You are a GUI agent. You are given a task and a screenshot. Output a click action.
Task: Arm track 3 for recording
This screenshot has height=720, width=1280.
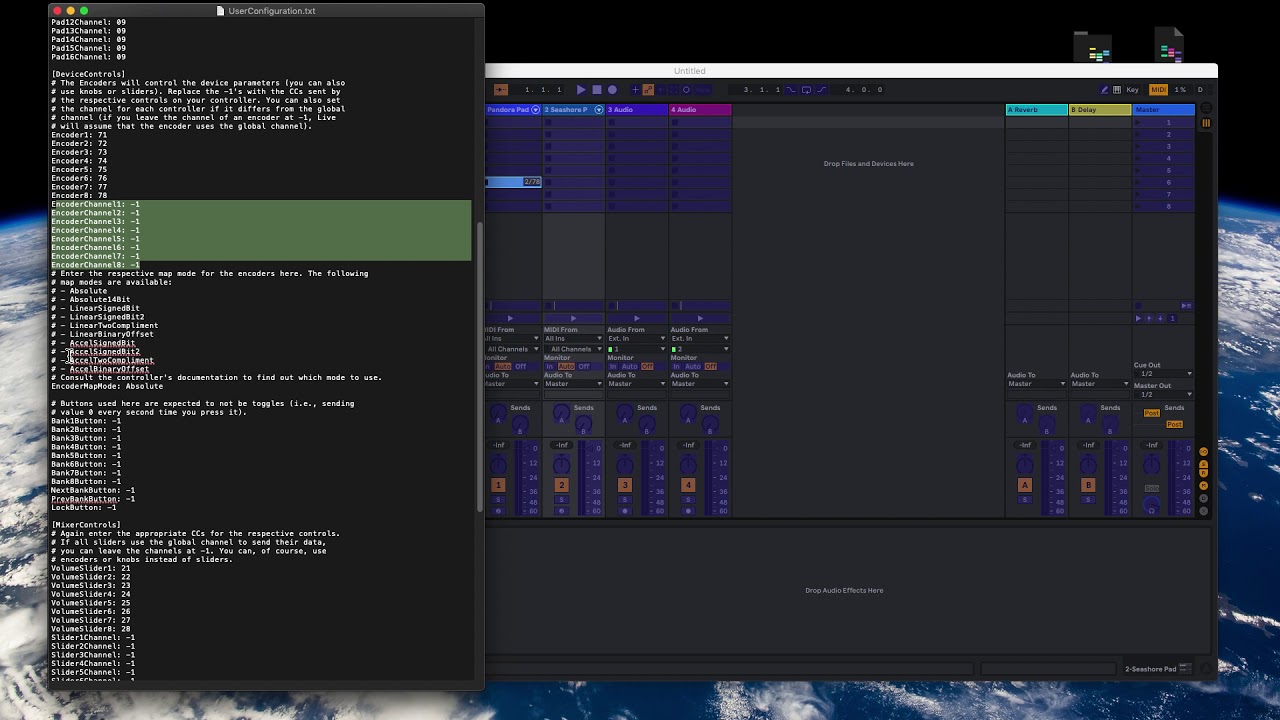(625, 511)
